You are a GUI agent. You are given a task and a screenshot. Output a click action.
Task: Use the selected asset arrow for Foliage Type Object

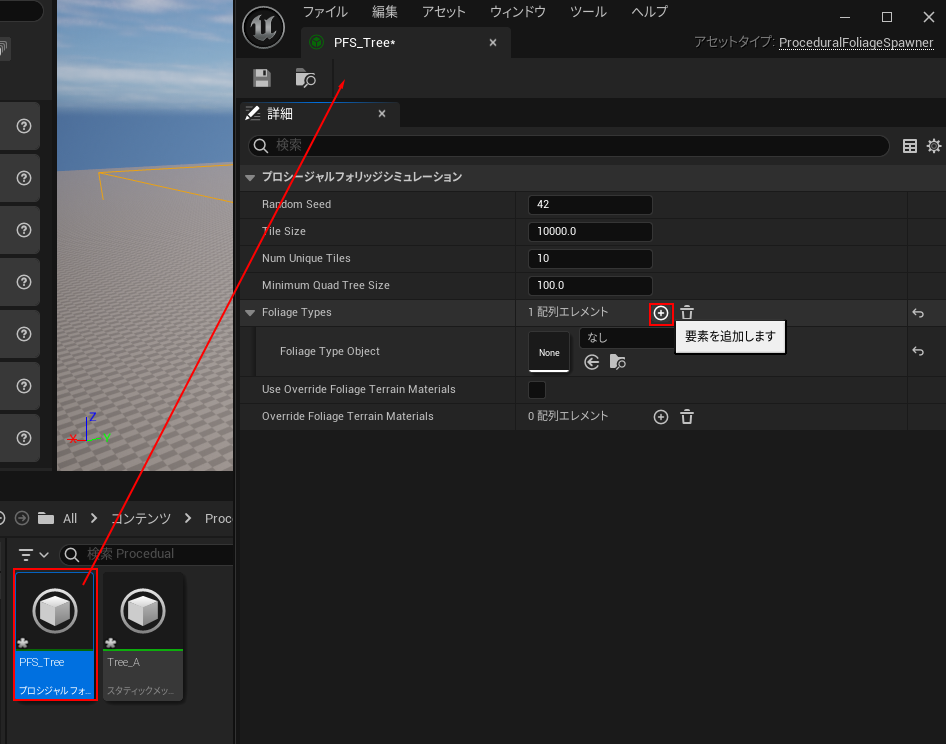tap(592, 362)
